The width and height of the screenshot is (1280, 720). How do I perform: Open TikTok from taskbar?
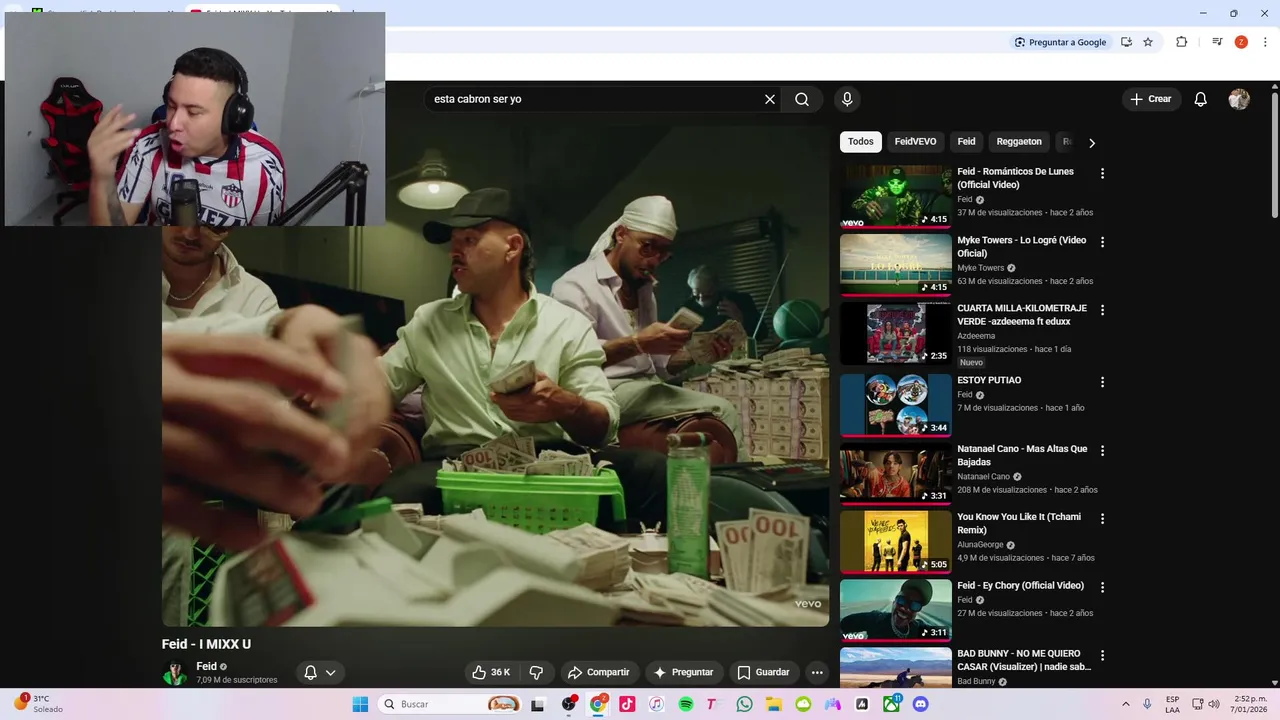point(627,704)
